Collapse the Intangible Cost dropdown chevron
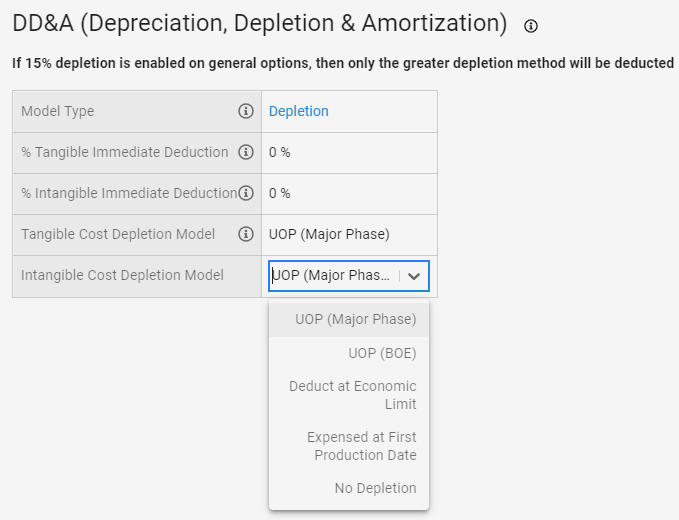This screenshot has height=520, width=679. (414, 276)
